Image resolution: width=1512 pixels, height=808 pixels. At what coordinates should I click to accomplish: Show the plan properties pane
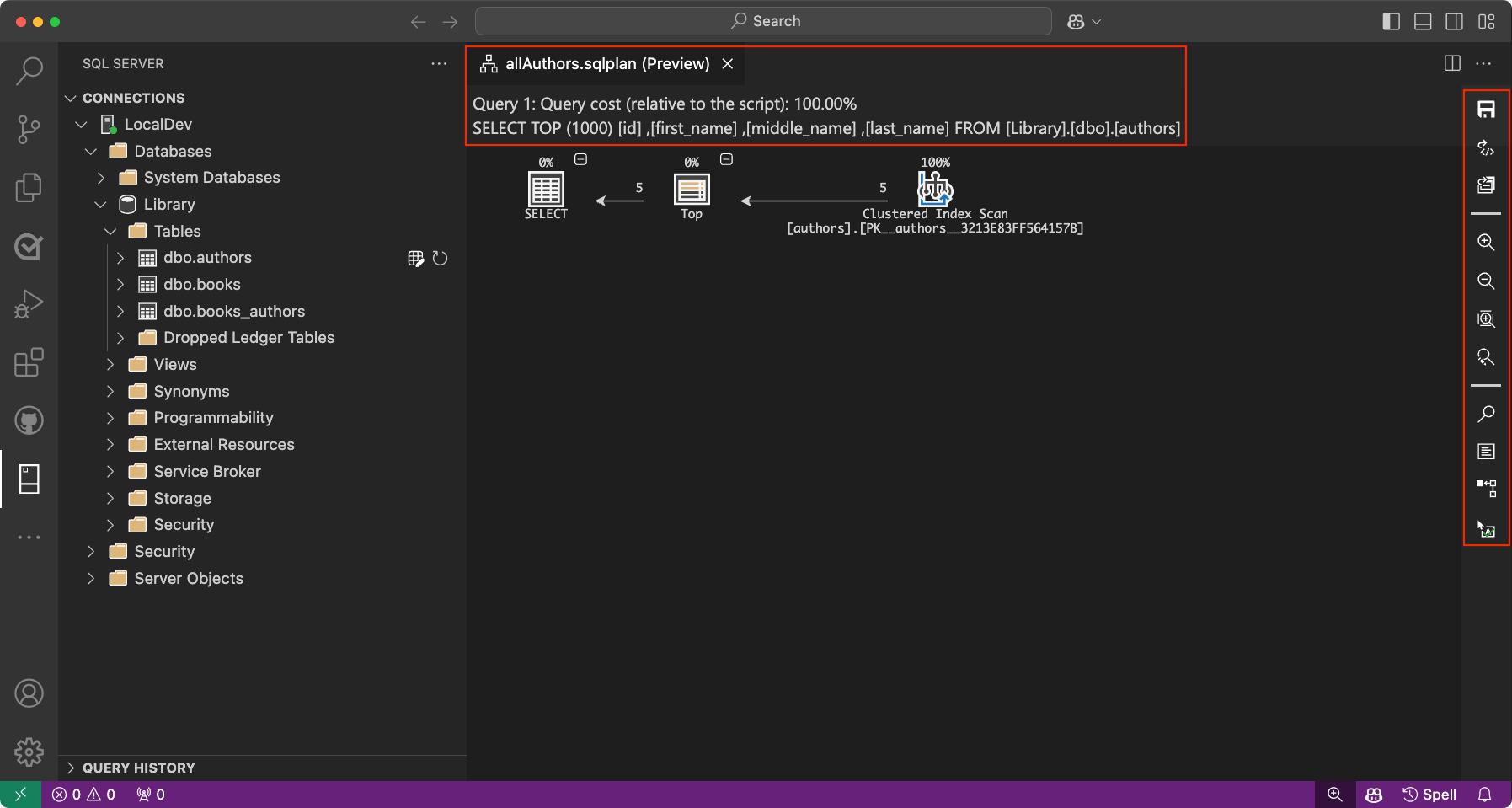tap(1486, 452)
